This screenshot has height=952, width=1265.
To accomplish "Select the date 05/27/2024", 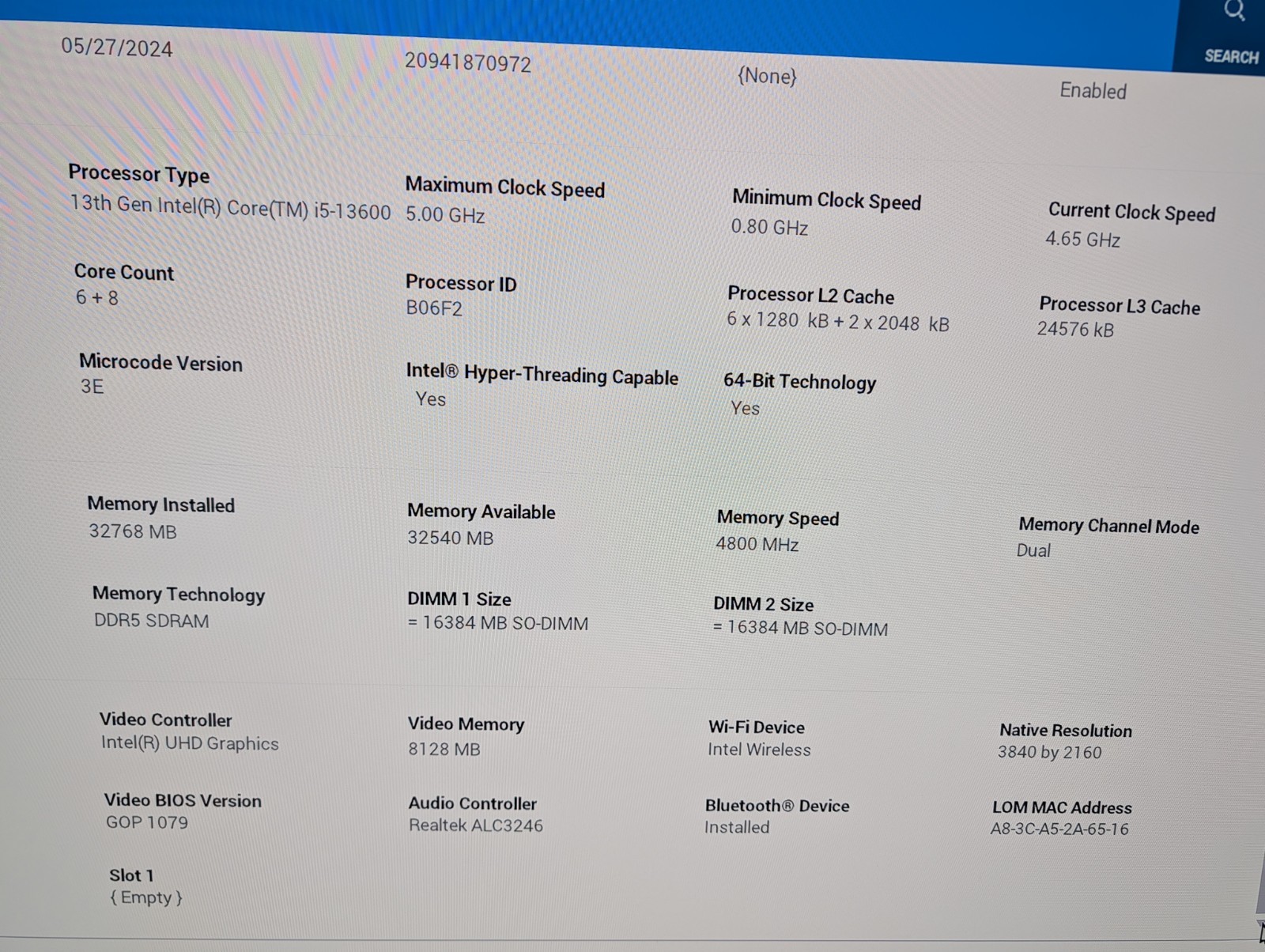I will 117,47.
